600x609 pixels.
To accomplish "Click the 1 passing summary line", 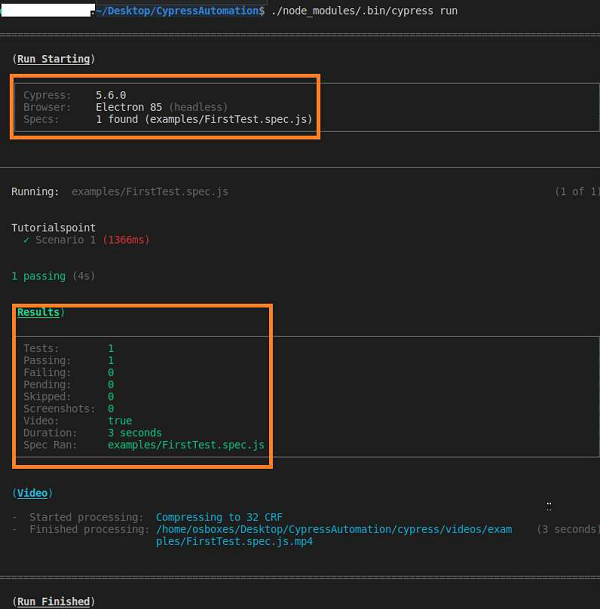I will (x=38, y=276).
